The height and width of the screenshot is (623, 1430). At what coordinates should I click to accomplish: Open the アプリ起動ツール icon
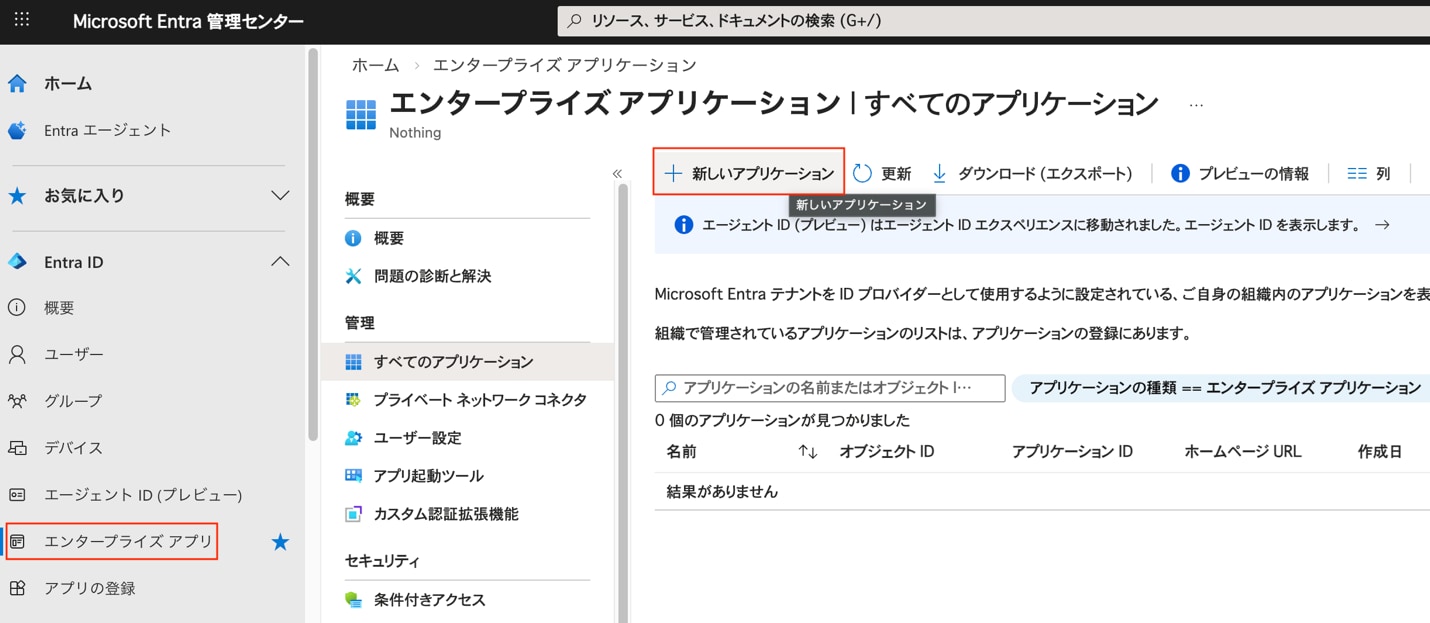pos(353,475)
